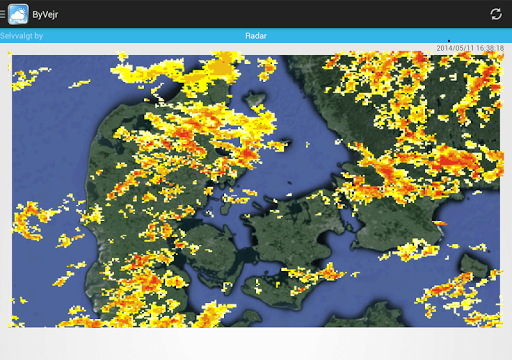The width and height of the screenshot is (512, 360).
Task: Click the ByVejr title text
Action: tap(45, 15)
